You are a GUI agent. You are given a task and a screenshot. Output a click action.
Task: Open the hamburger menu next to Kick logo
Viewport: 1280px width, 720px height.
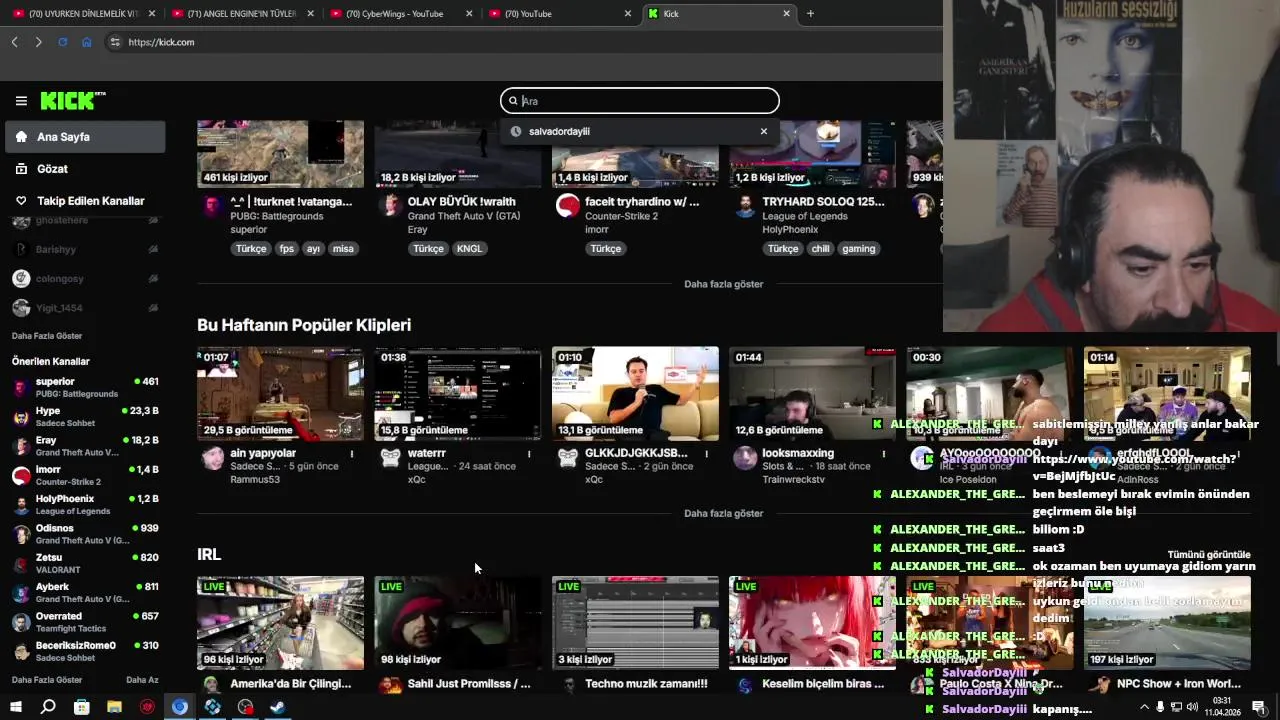coord(21,101)
